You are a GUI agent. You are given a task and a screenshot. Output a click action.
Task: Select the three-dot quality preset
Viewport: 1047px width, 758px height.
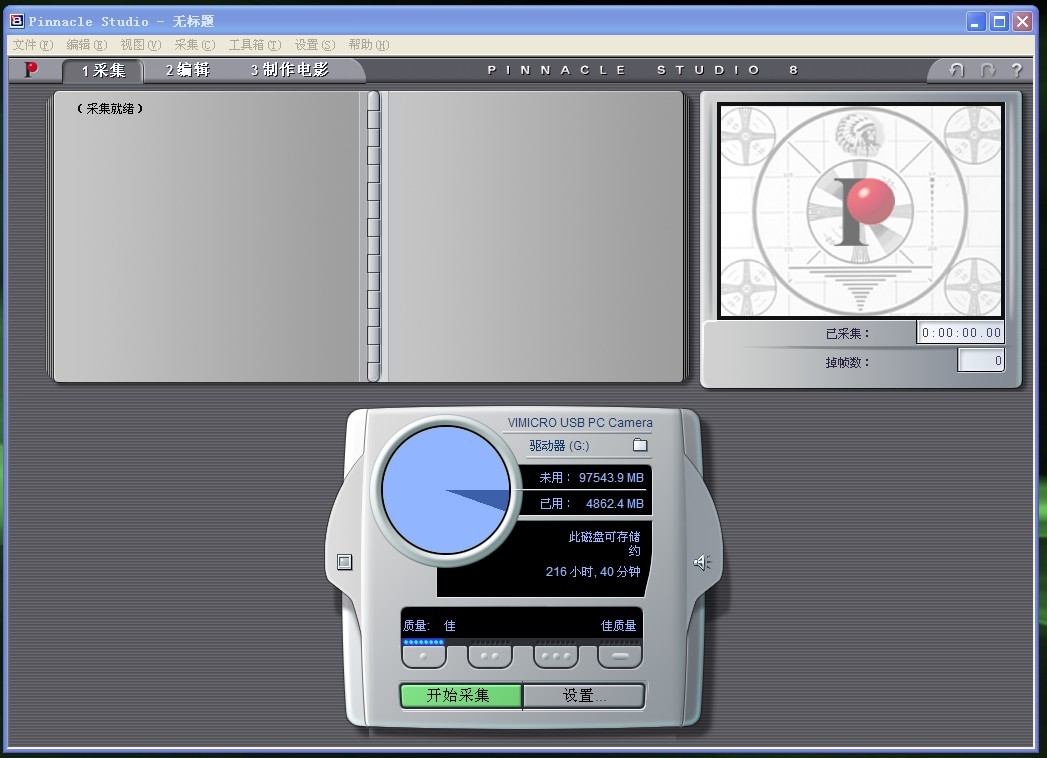point(555,657)
